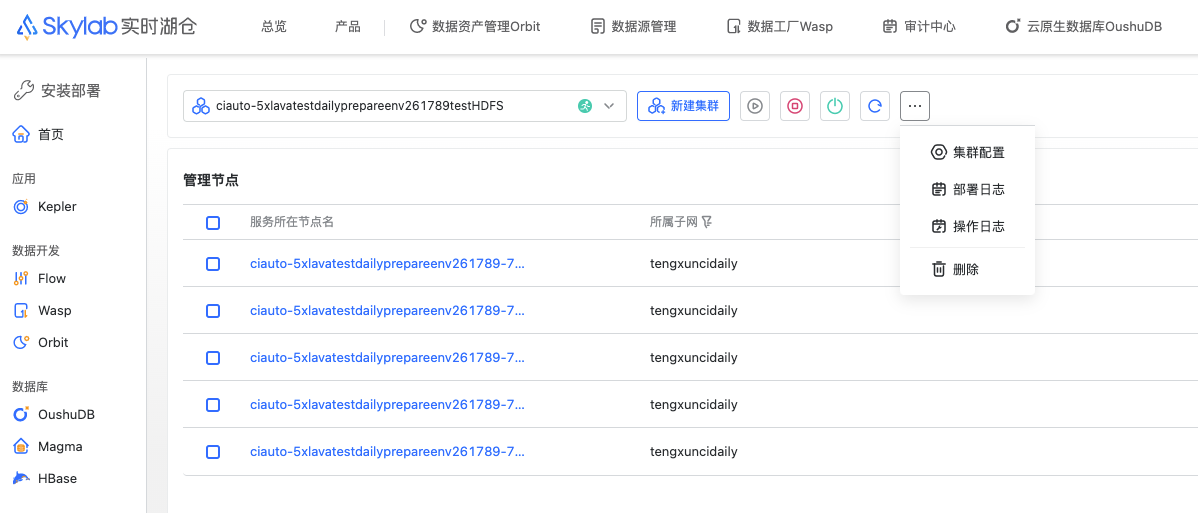The image size is (1198, 513).
Task: Click the Skylab logo icon
Action: (27, 27)
